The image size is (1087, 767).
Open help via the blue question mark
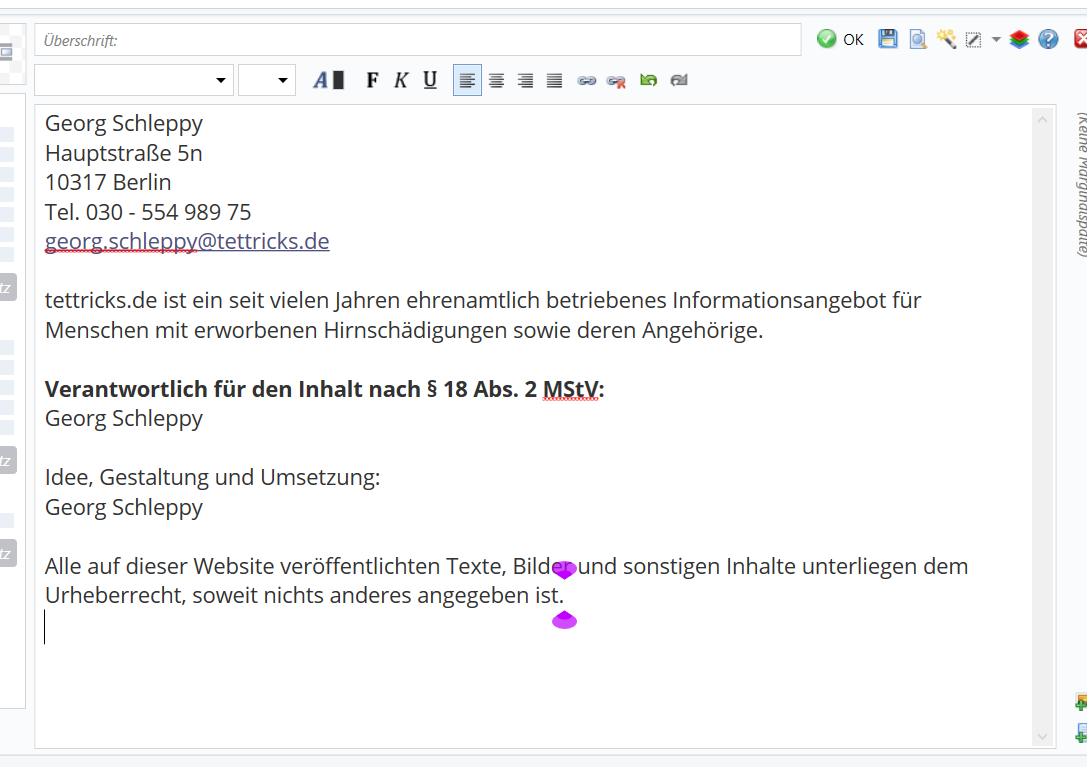tap(1048, 40)
